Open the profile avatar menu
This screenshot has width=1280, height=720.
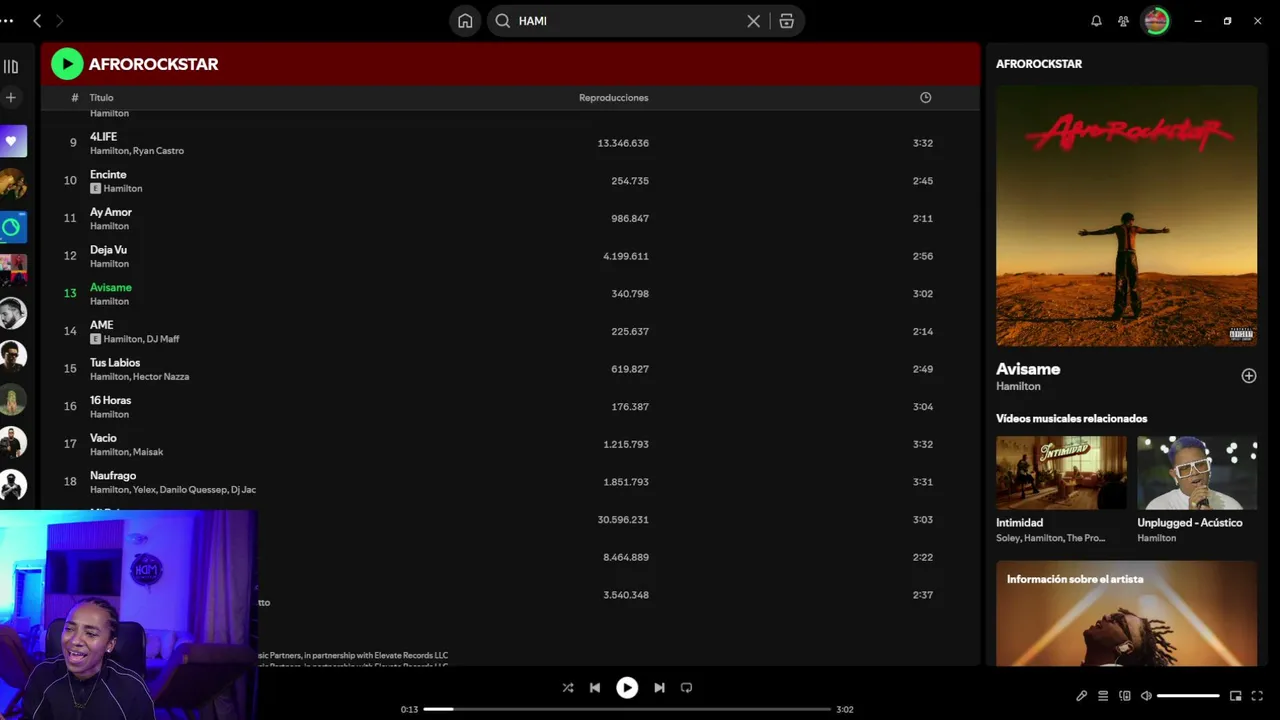[1156, 21]
